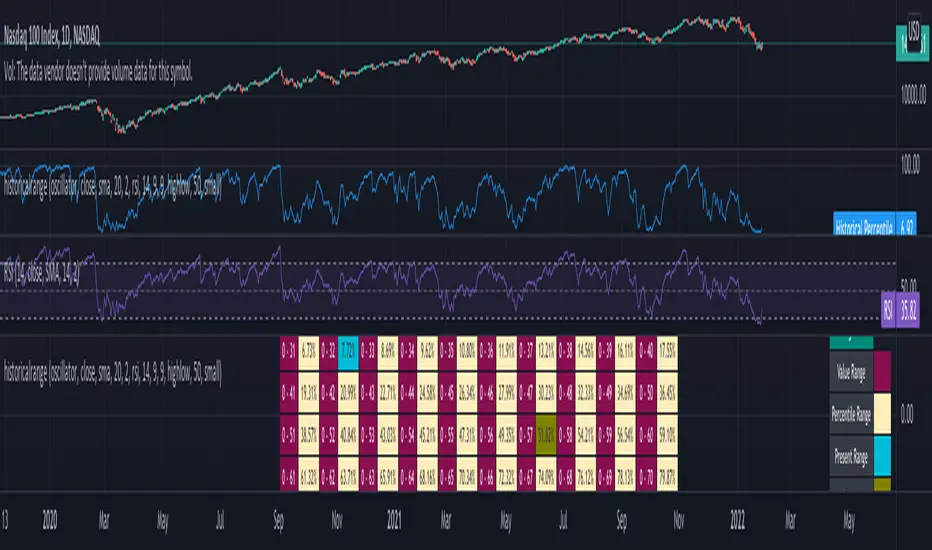
Task: Click the cream Percentile Range color swatch
Action: 882,414
